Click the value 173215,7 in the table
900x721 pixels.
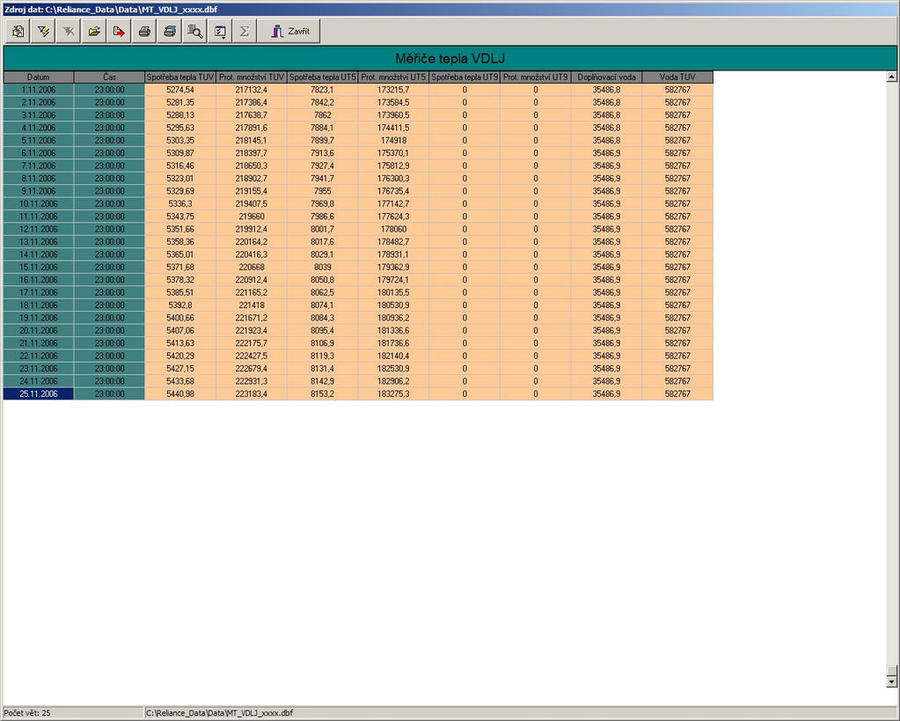click(393, 90)
